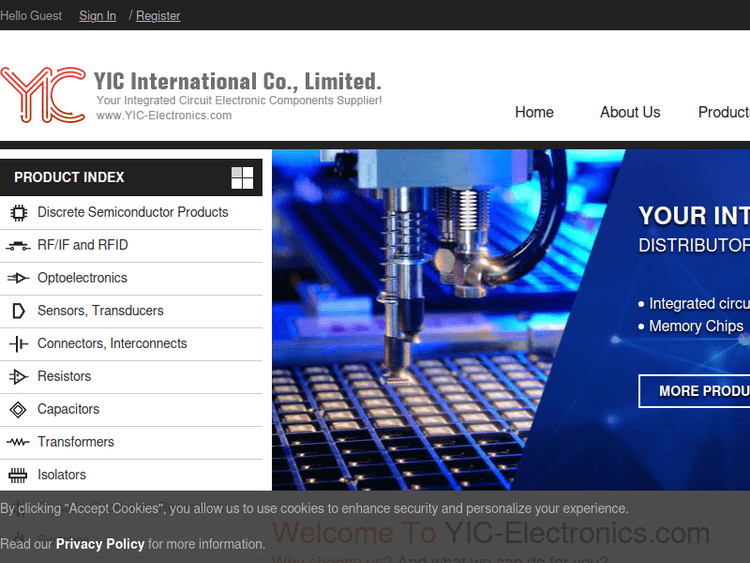Toggle the Product Index grid icon
The width and height of the screenshot is (750, 563).
pyautogui.click(x=242, y=178)
